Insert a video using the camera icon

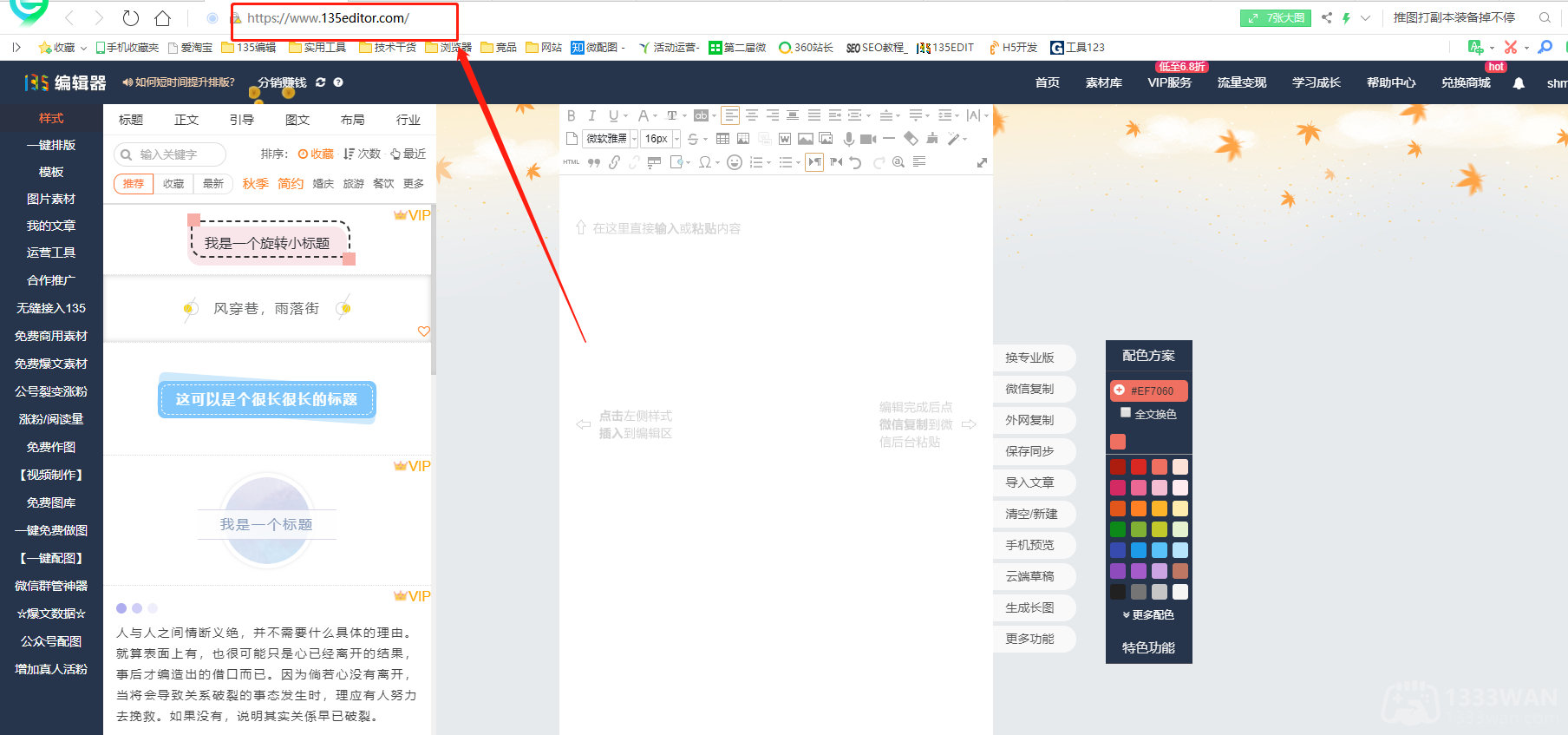pos(868,139)
